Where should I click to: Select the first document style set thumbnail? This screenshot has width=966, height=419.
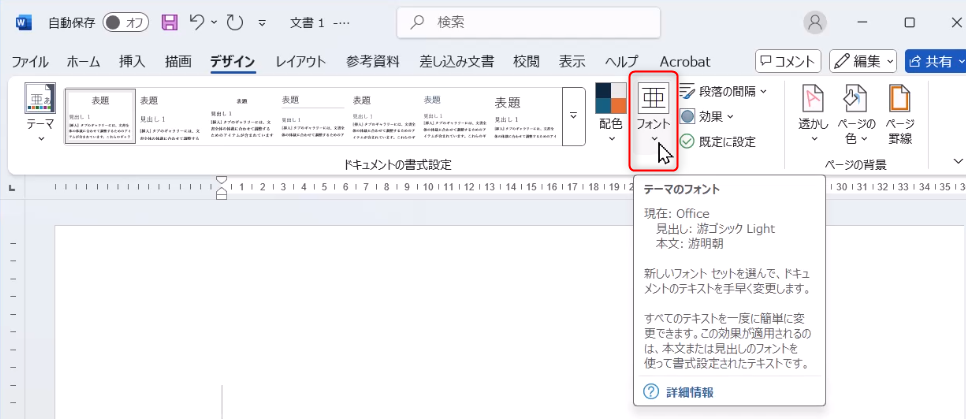[100, 117]
